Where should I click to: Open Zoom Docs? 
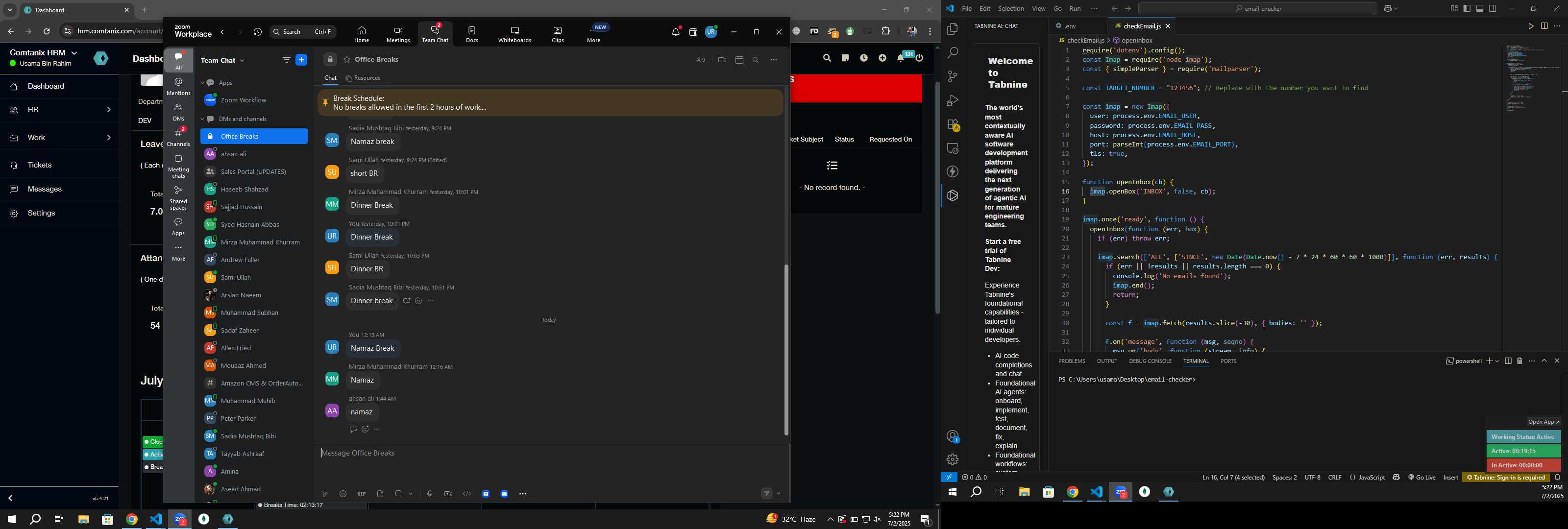click(472, 34)
